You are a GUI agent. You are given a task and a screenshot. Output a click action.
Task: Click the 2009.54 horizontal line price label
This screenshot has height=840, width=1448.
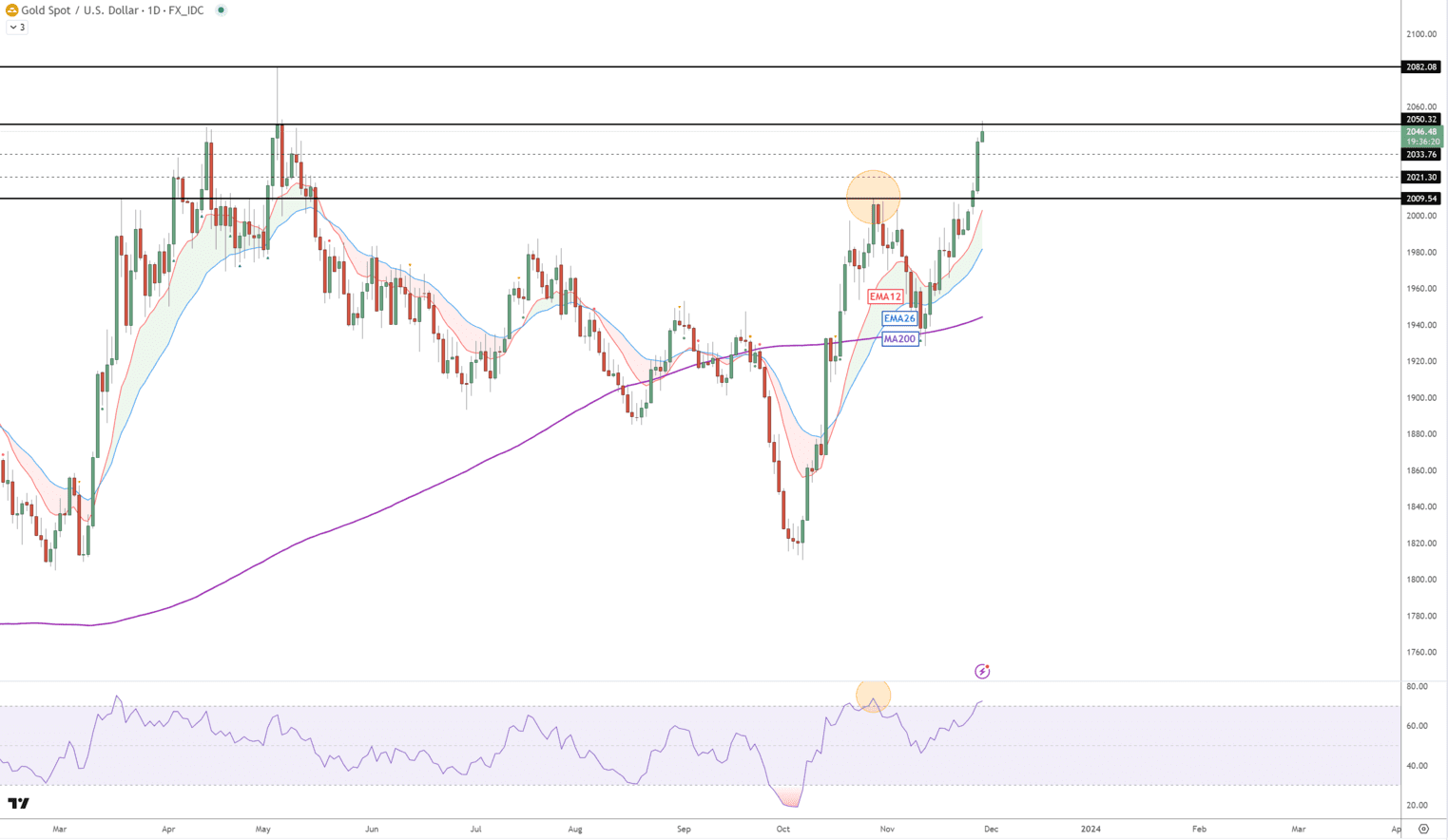tap(1421, 199)
